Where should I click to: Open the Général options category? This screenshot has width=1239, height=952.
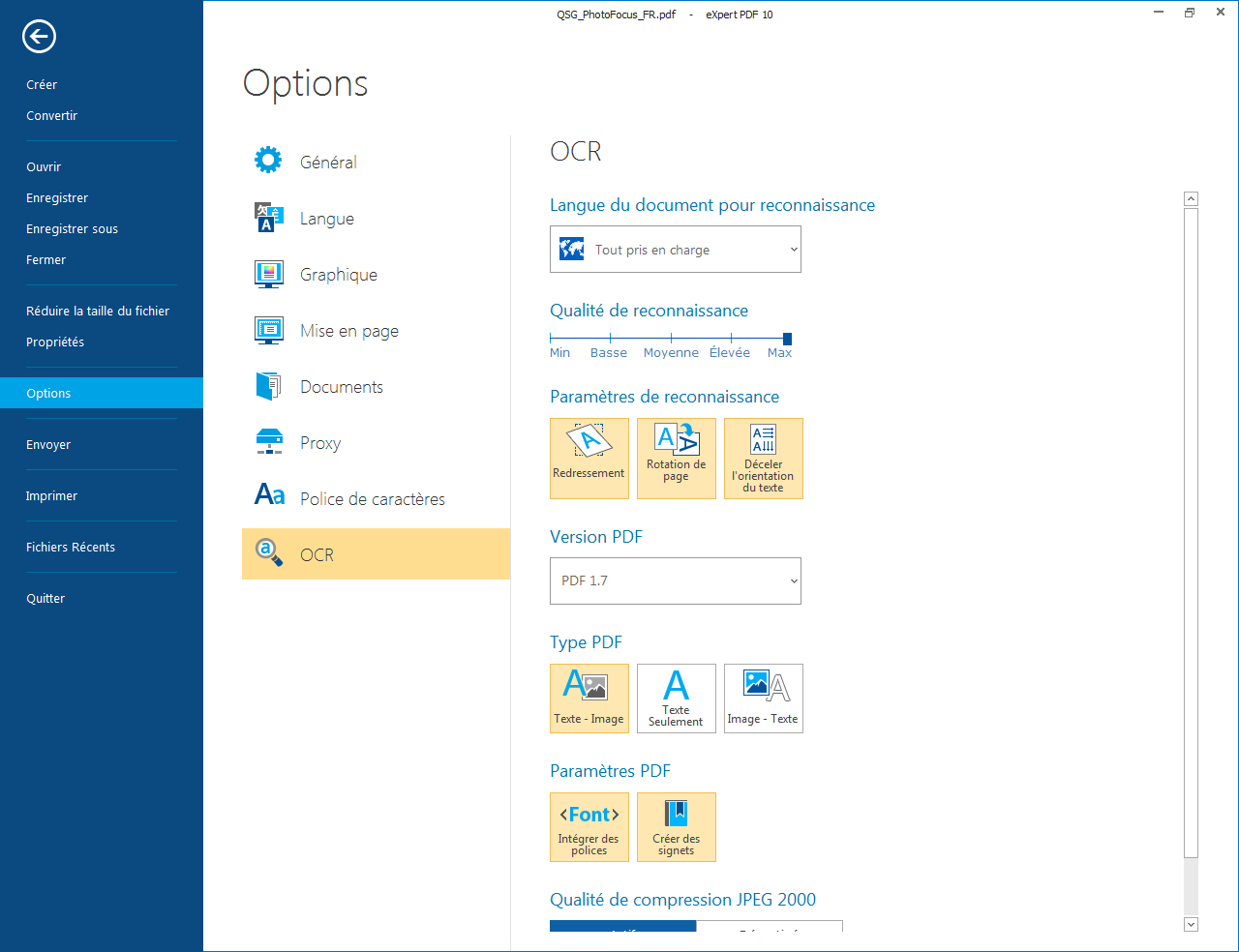pos(376,162)
